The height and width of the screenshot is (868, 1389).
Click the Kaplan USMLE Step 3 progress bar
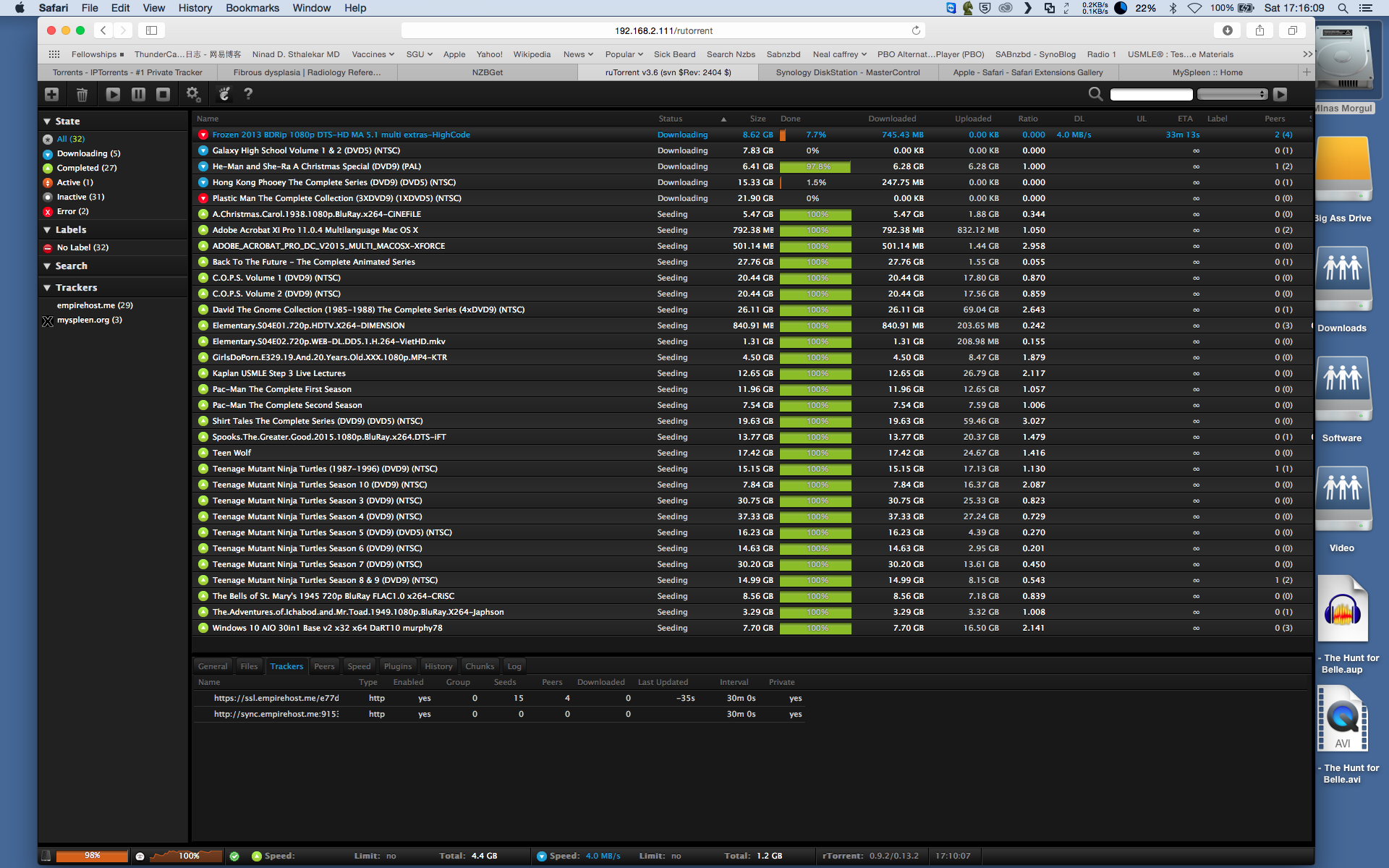pyautogui.click(x=815, y=373)
